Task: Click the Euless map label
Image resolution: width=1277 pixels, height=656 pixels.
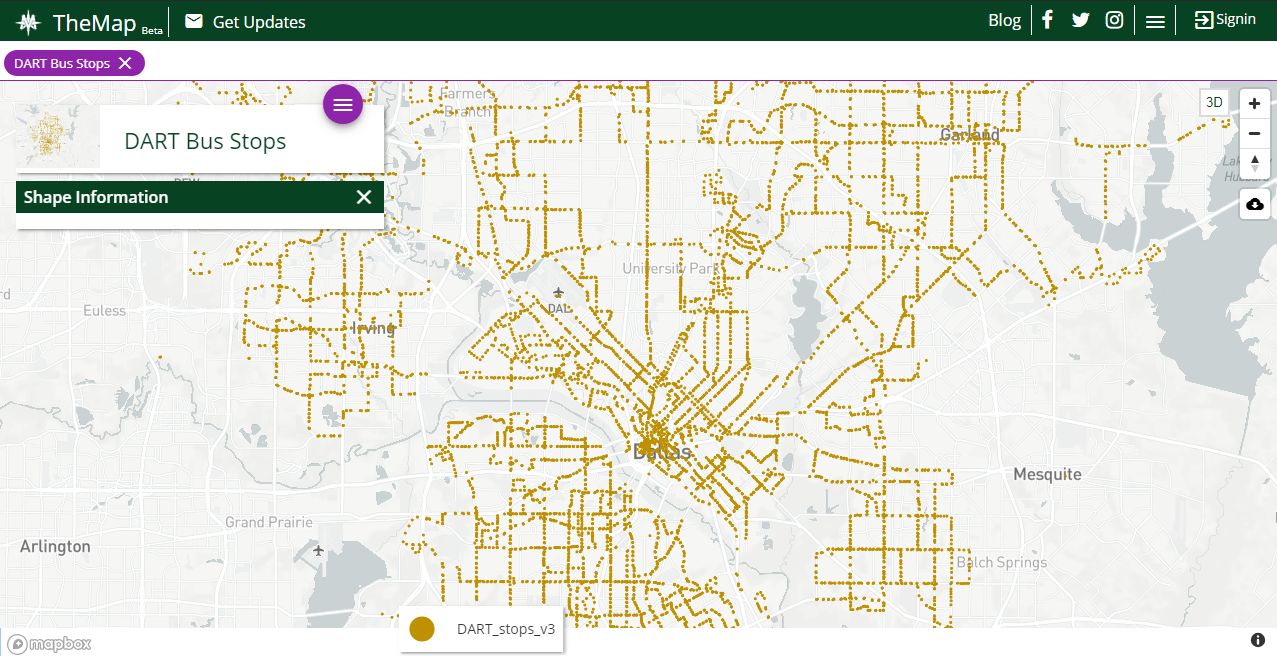Action: (x=105, y=311)
